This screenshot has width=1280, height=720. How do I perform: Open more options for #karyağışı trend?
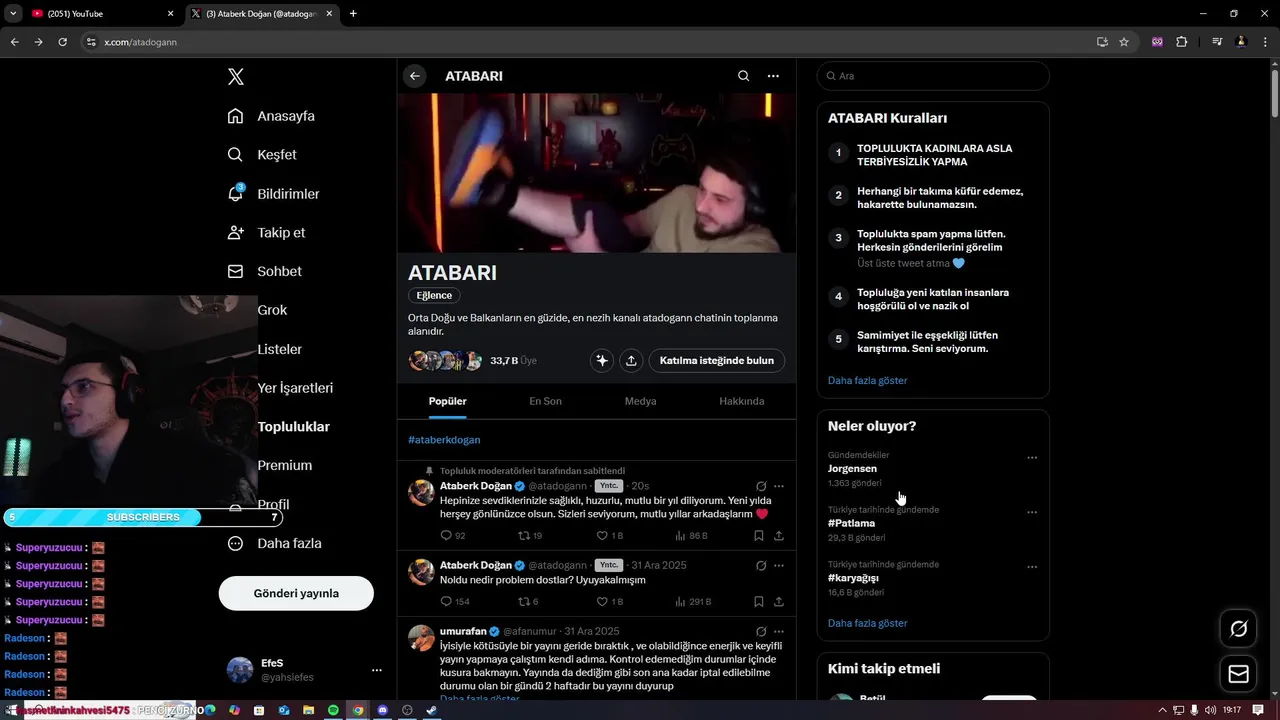point(1032,567)
